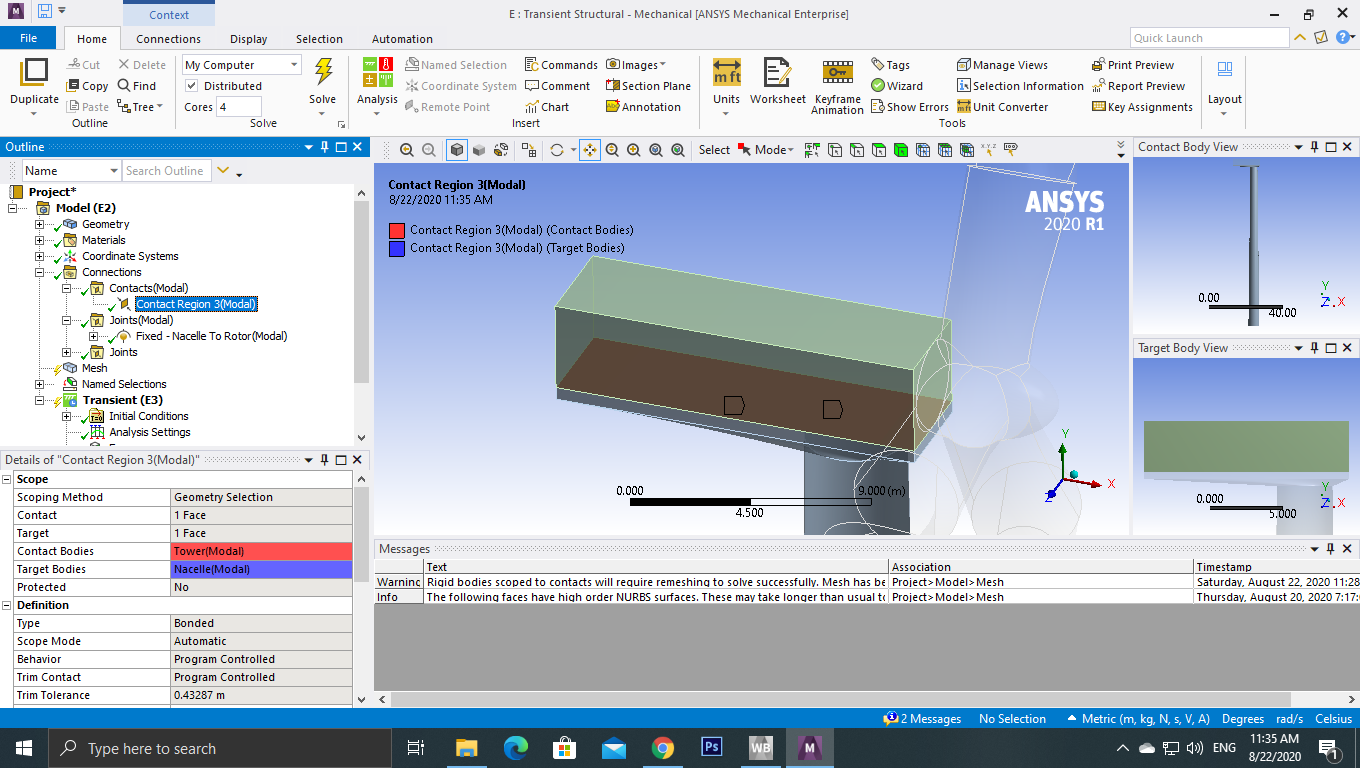Open the Unit Converter tool
This screenshot has width=1360, height=768.
1002,107
